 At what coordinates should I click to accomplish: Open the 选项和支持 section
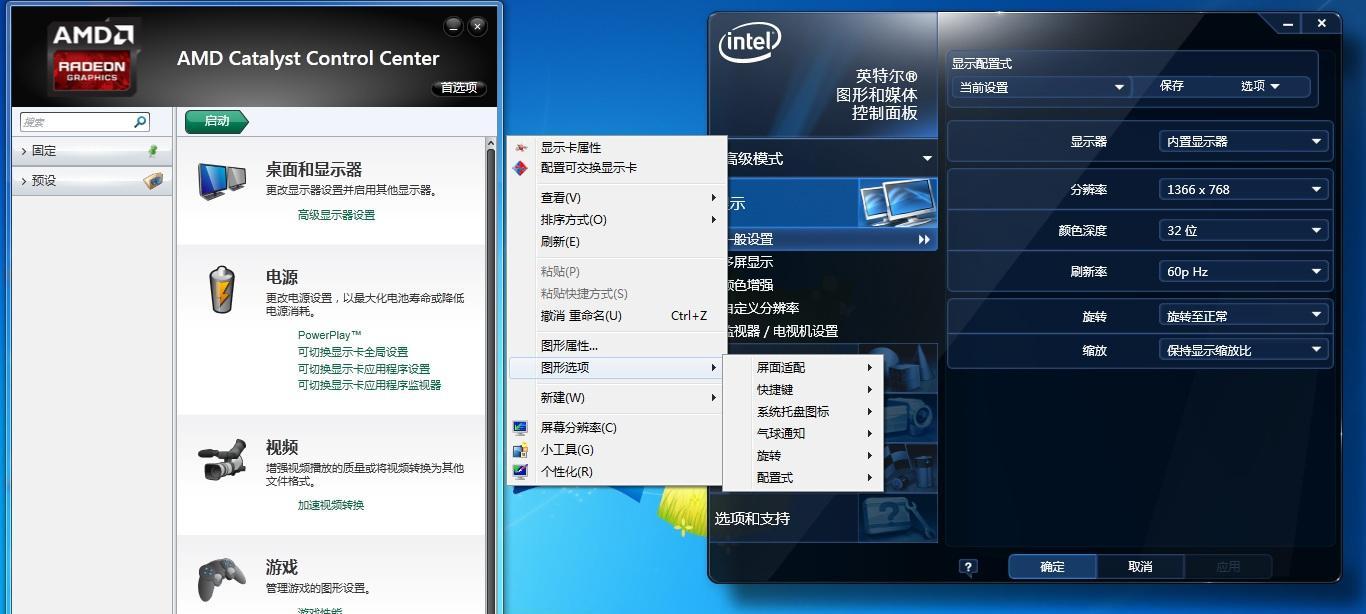tap(825, 518)
